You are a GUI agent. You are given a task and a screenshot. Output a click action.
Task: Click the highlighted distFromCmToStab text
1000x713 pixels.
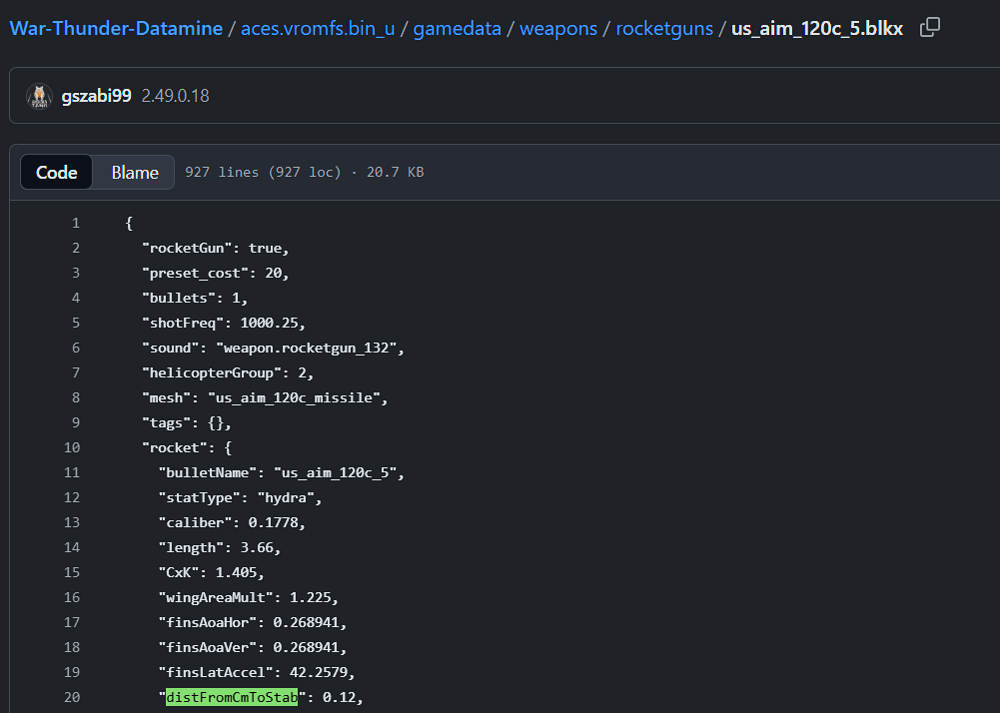point(232,697)
